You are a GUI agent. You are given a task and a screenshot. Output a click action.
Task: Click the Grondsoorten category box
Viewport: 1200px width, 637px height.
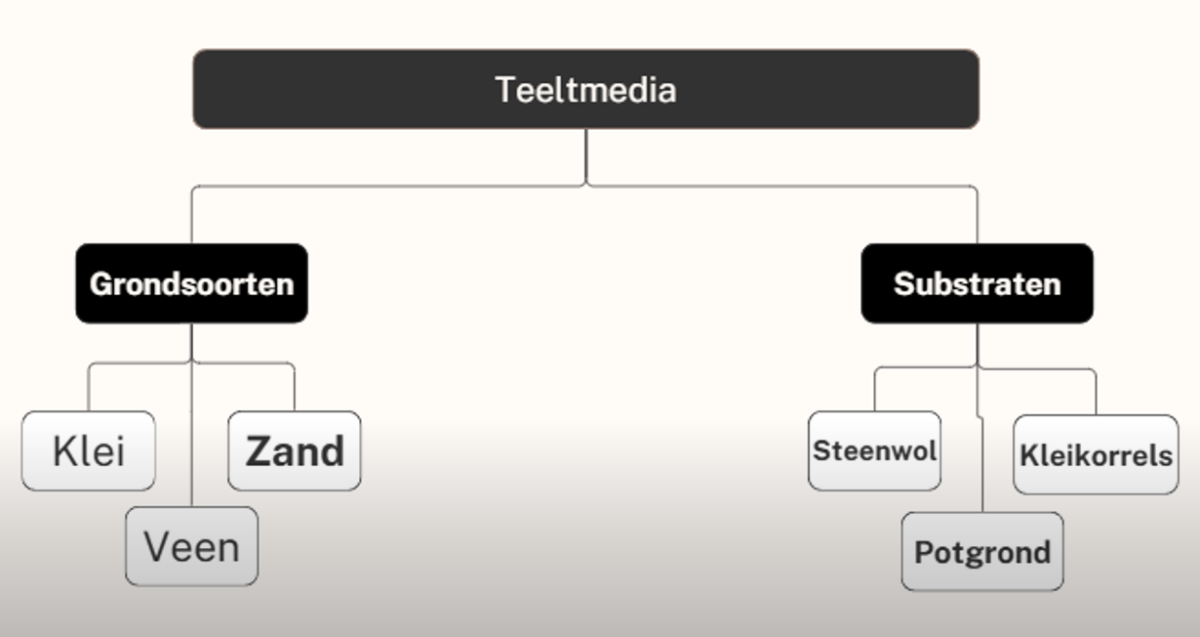click(x=192, y=284)
